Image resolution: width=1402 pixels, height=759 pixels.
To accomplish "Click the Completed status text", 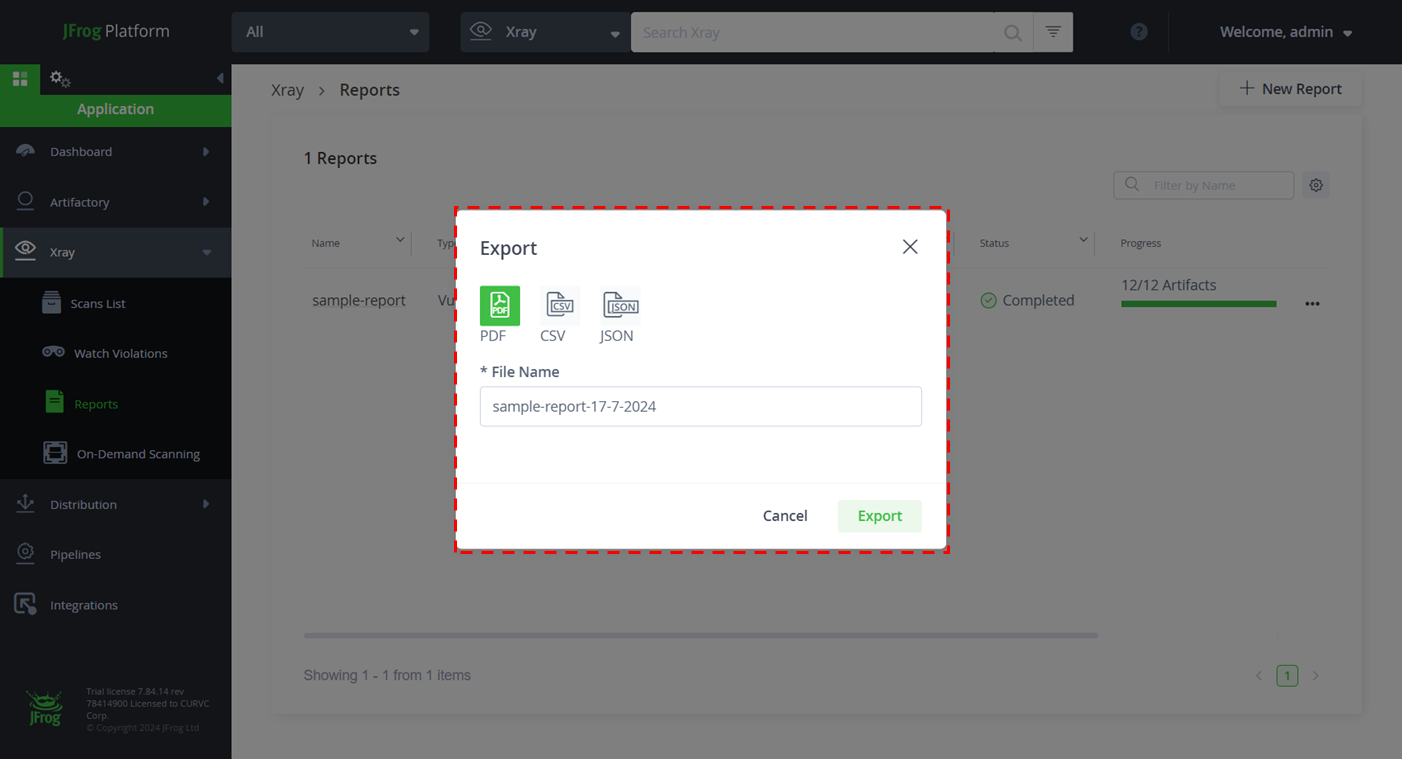I will (x=1038, y=300).
